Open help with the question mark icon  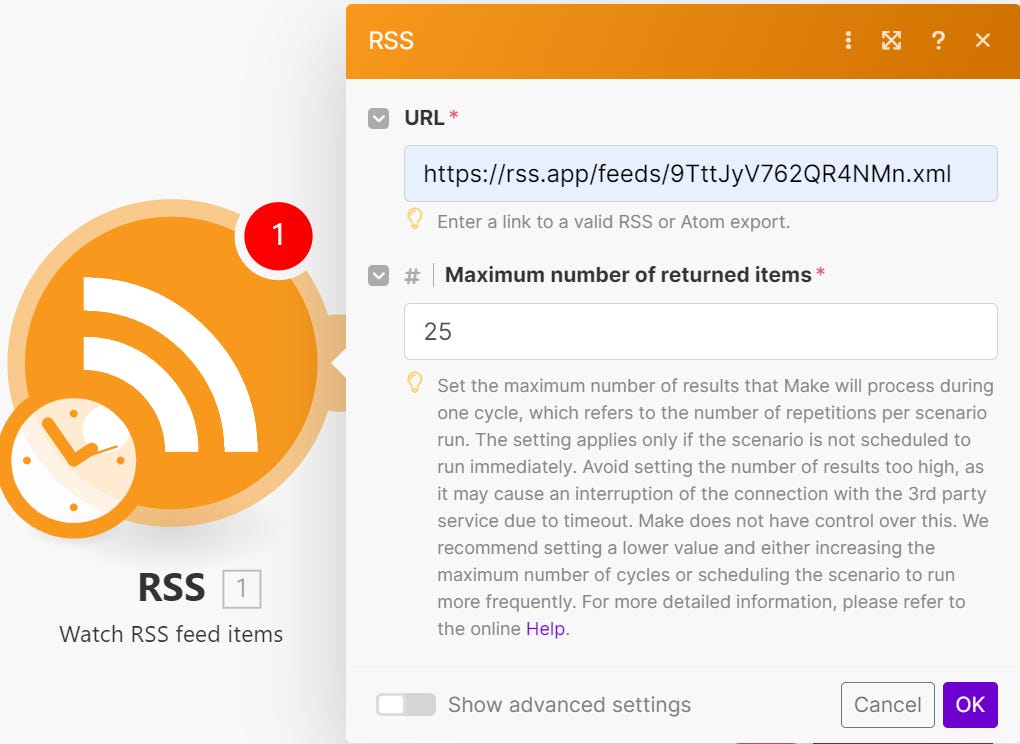pyautogui.click(x=937, y=40)
